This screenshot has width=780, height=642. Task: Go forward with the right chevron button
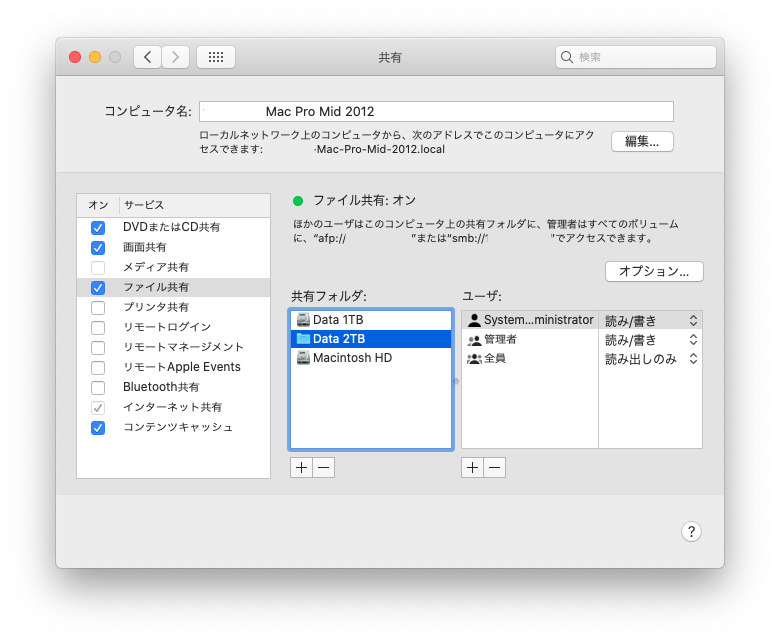pos(175,57)
